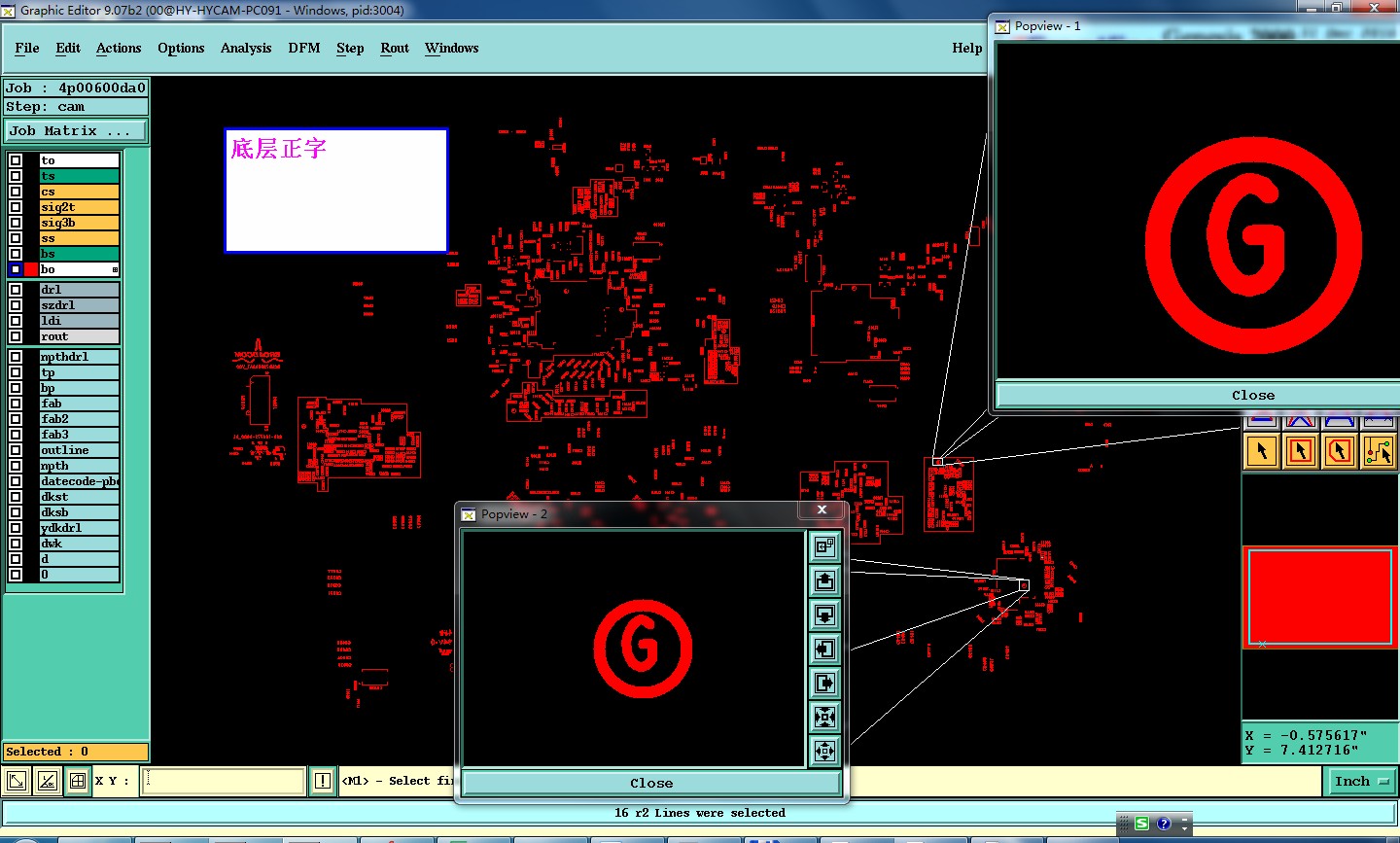Select the npthdrl layer row
Screen dimensions: 1400x843
point(79,357)
